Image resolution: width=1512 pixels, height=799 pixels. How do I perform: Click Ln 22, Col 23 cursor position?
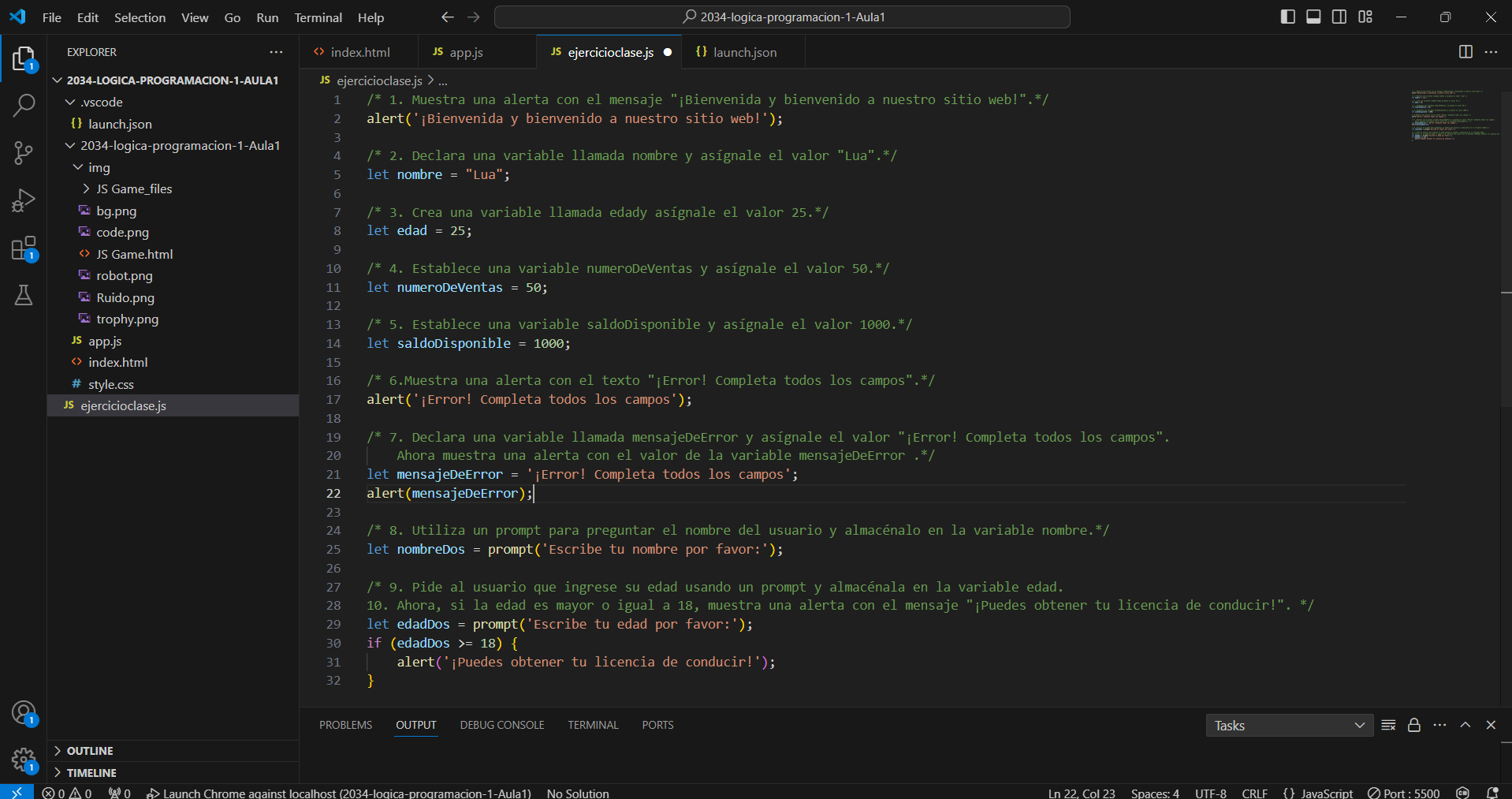pyautogui.click(x=1082, y=793)
